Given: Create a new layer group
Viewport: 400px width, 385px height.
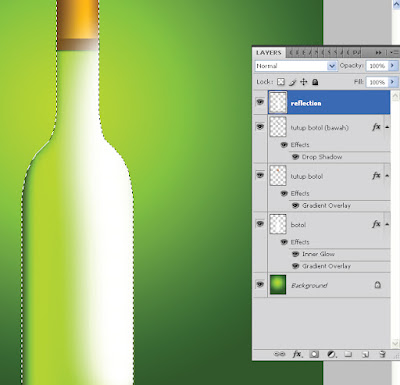Looking at the screenshot, I should (348, 354).
